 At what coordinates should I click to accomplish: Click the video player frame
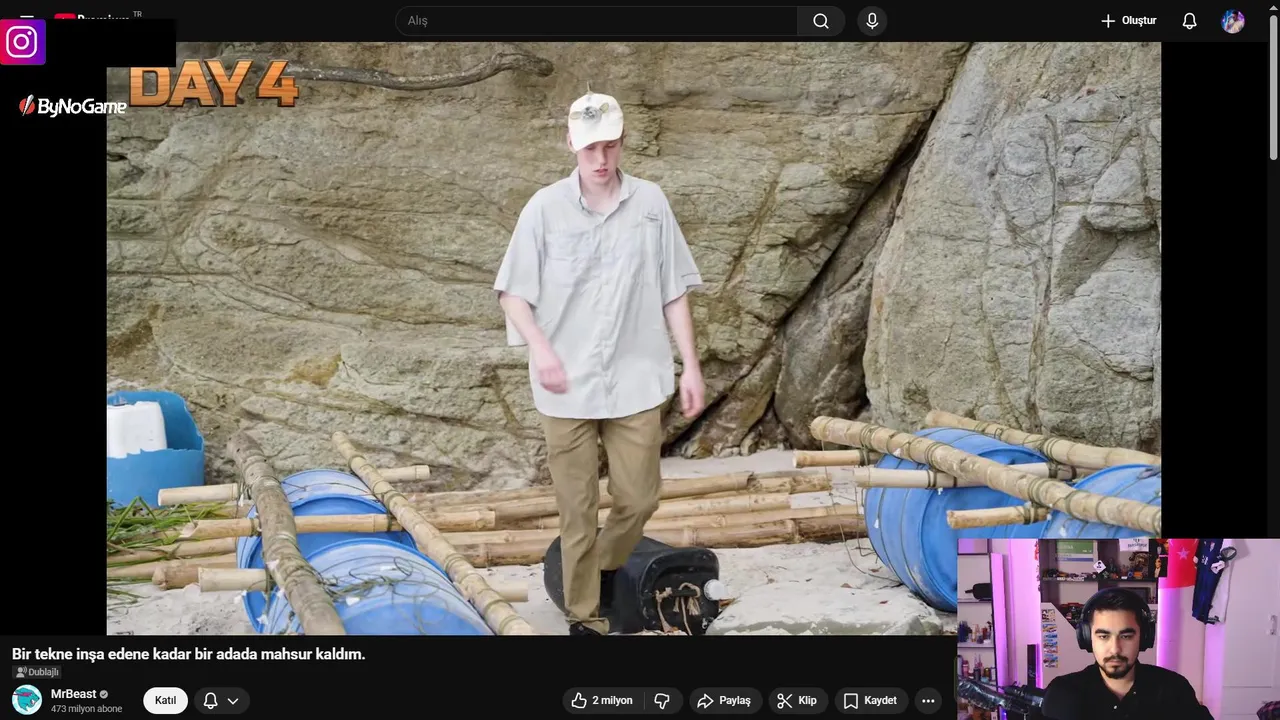coord(634,338)
